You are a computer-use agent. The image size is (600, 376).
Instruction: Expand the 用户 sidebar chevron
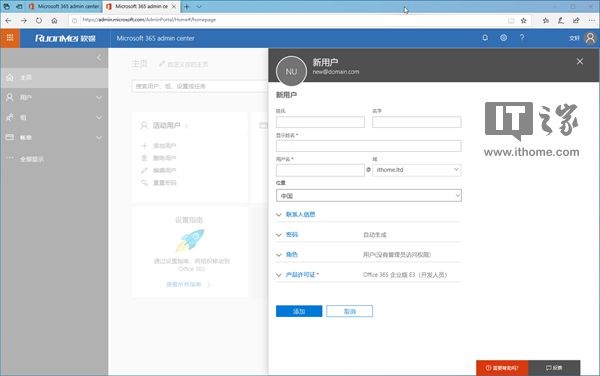[99, 98]
